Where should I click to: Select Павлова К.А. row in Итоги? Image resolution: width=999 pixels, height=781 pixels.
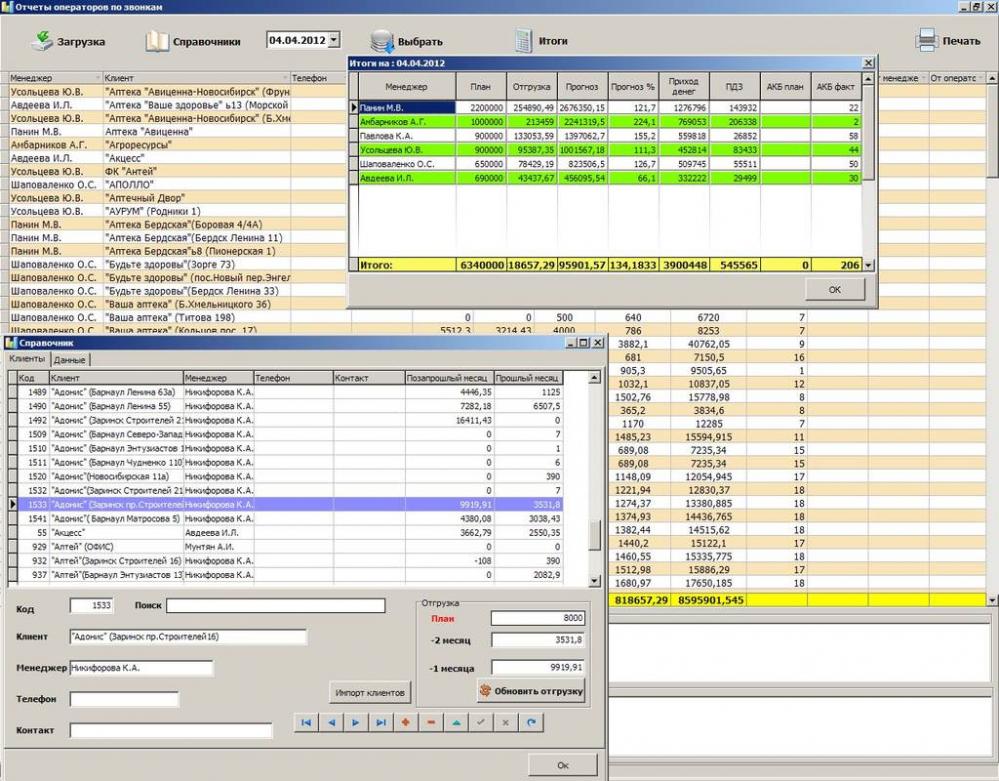pos(610,136)
